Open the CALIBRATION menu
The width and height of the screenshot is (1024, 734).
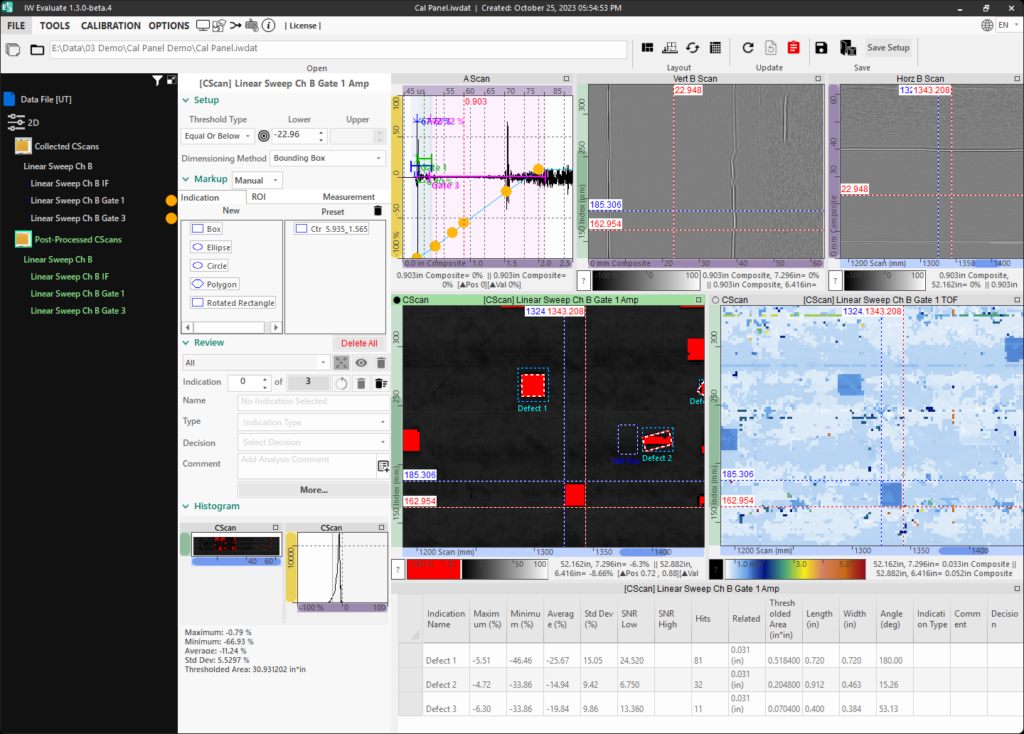[x=110, y=25]
